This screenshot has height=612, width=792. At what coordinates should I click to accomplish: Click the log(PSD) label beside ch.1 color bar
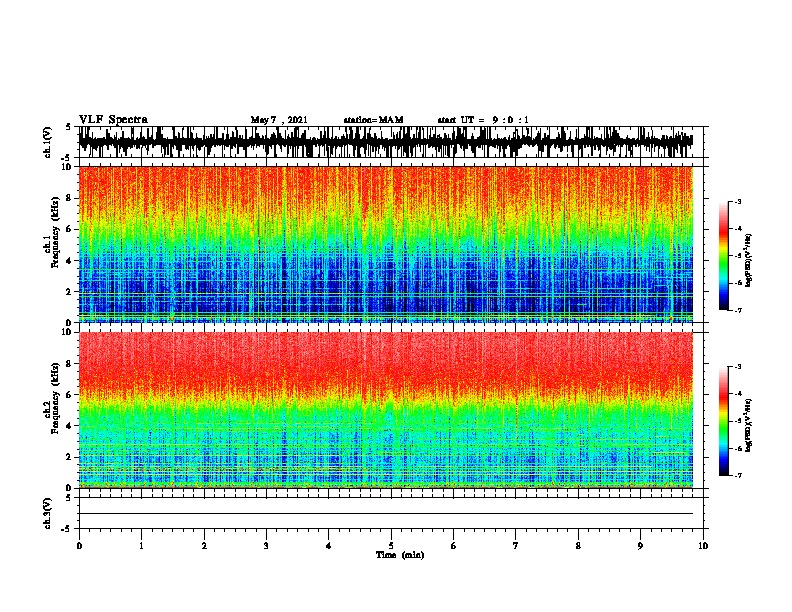[748, 260]
